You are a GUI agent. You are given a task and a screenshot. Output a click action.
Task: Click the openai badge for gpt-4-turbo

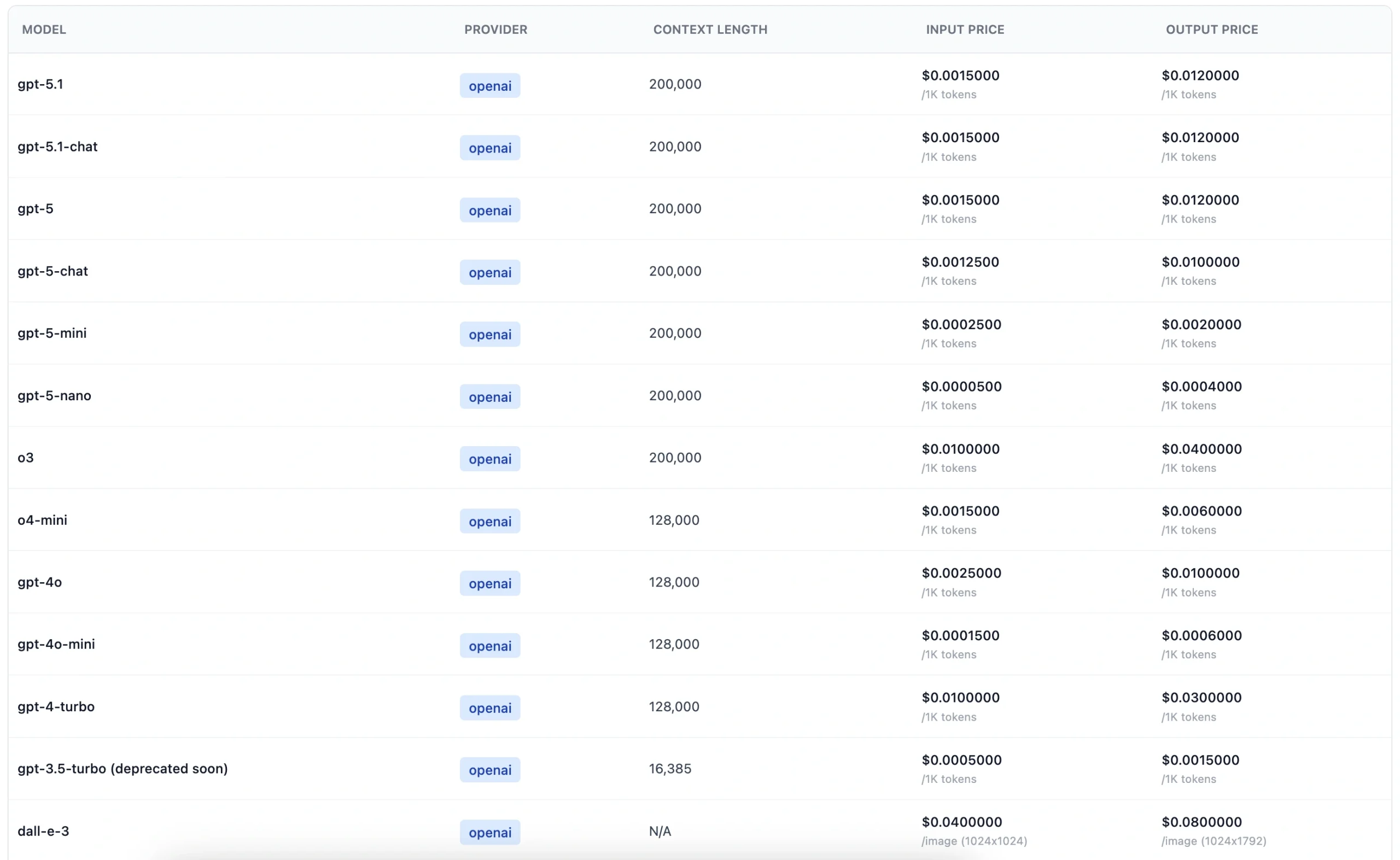[x=490, y=708]
